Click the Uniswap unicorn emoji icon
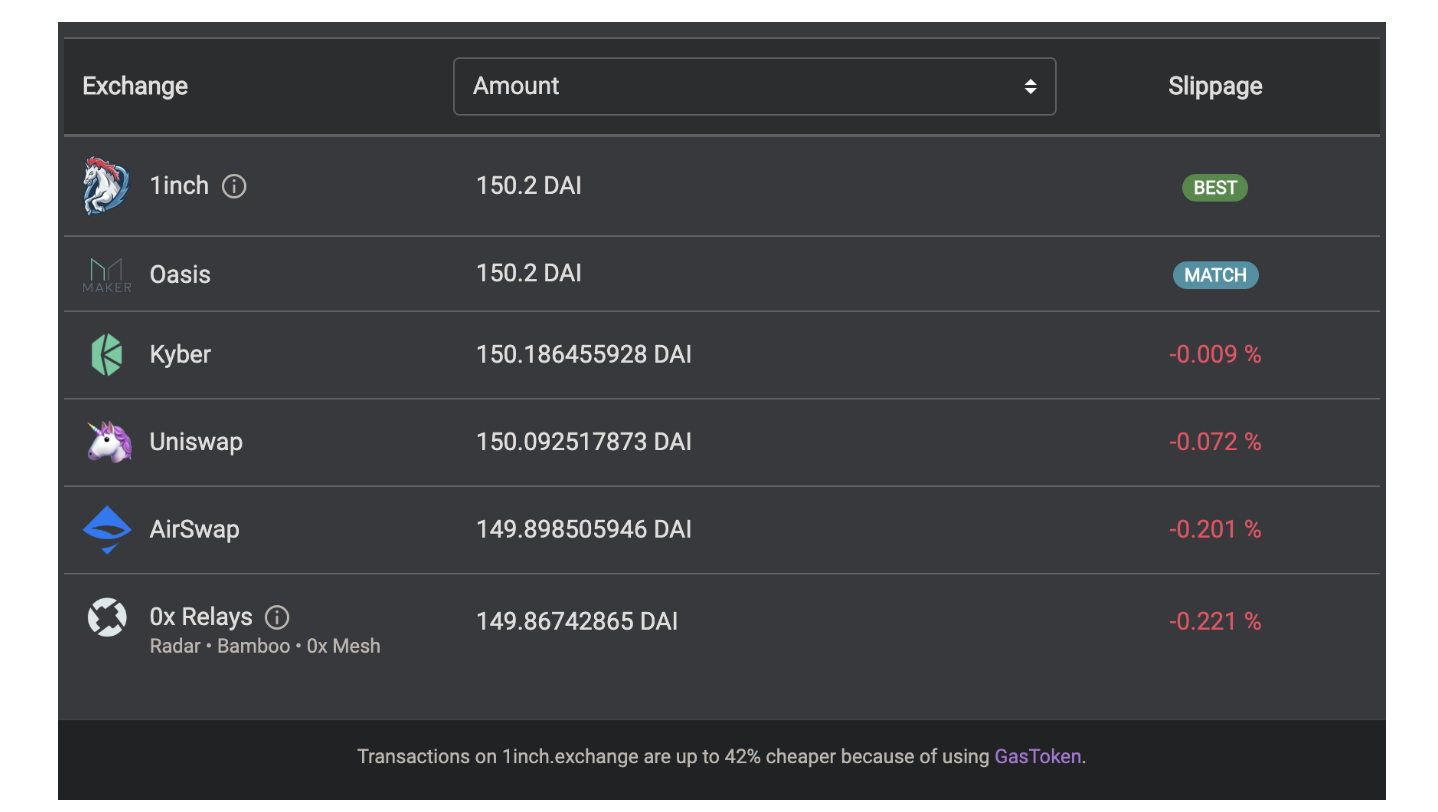This screenshot has width=1438, height=812. tap(109, 442)
